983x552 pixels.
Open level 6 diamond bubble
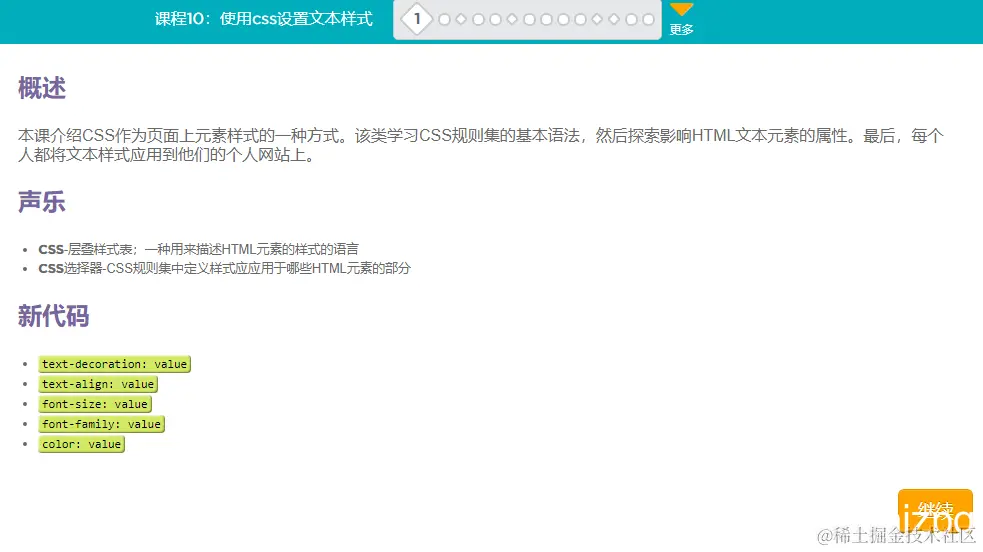512,20
